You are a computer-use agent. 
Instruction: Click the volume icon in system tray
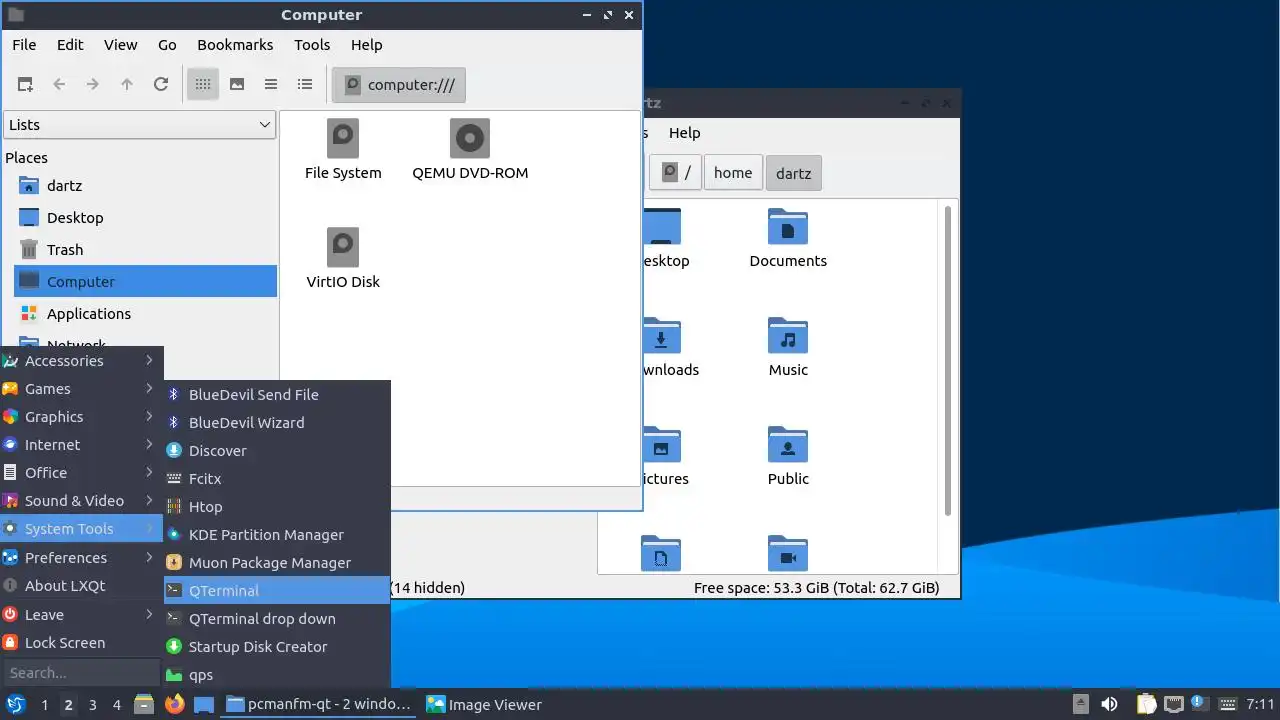[x=1109, y=705]
